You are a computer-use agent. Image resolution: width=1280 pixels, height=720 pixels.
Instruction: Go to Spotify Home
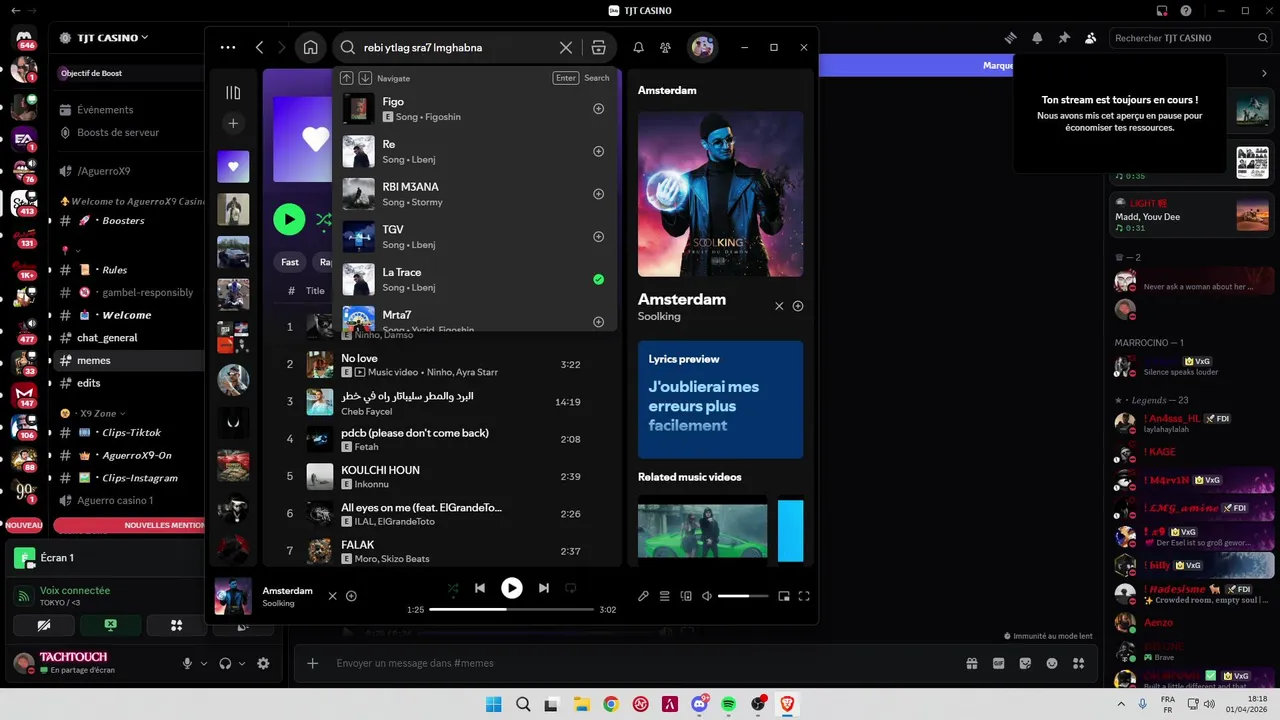click(x=310, y=47)
